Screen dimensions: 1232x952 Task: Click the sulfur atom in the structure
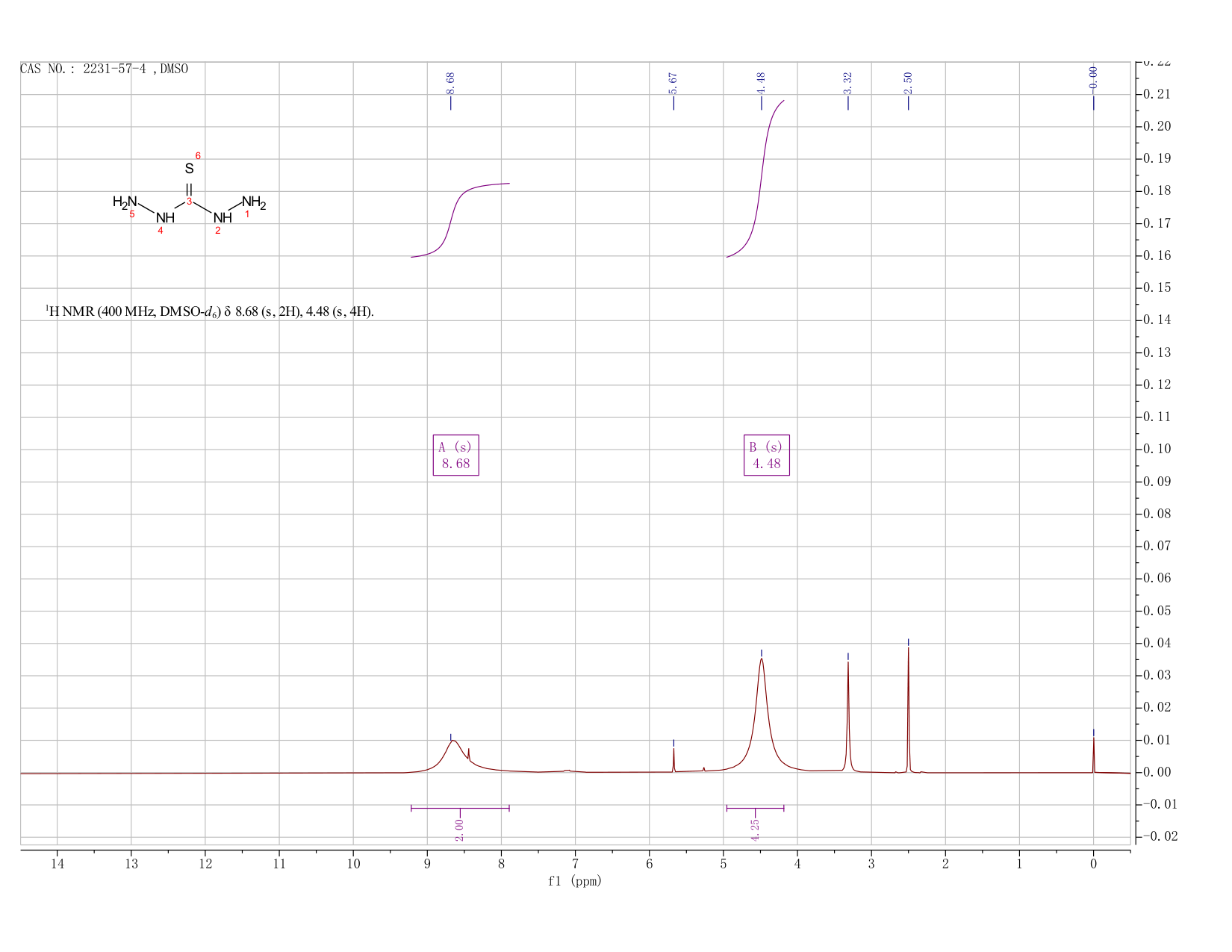pyautogui.click(x=189, y=169)
